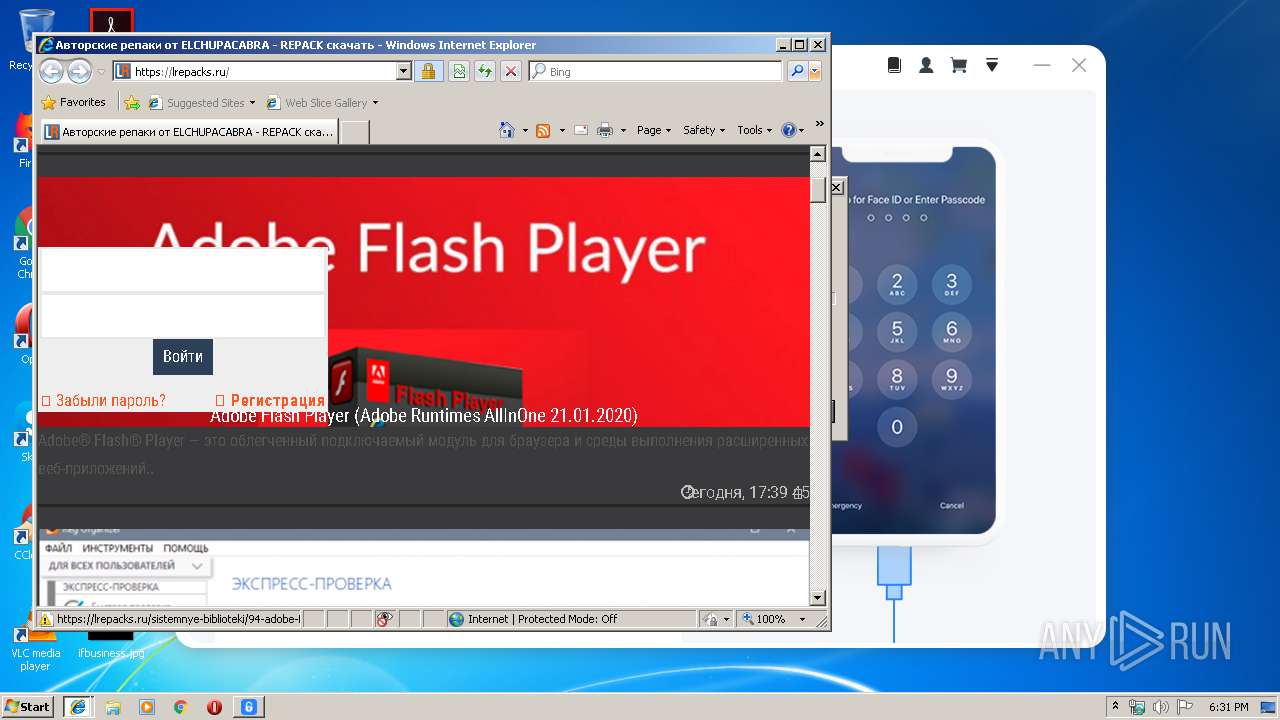The image size is (1280, 720).
Task: Open the Opera taskbar icon
Action: coord(214,706)
